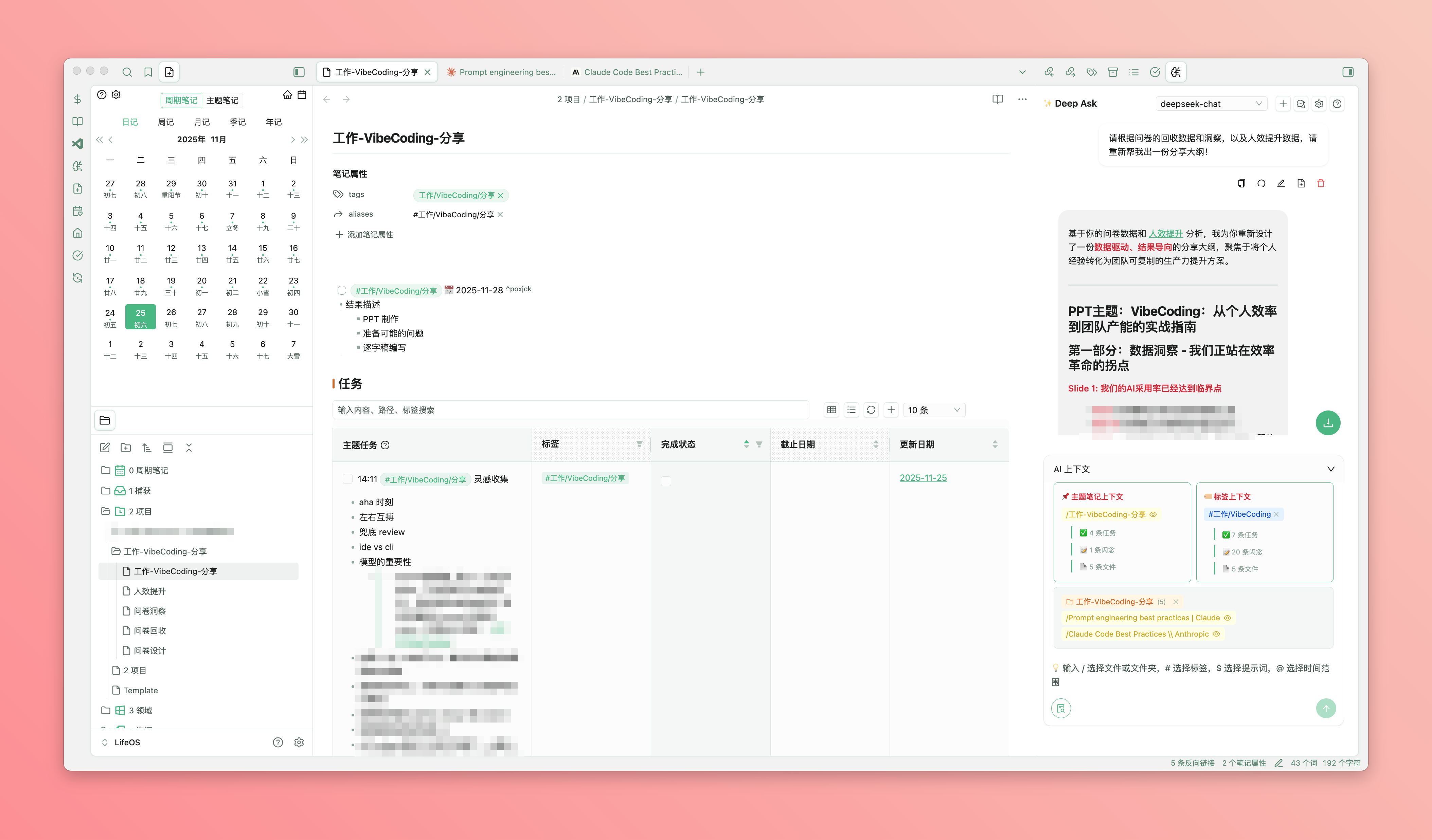
Task: Select the 周记 calendar tab
Action: click(x=166, y=122)
